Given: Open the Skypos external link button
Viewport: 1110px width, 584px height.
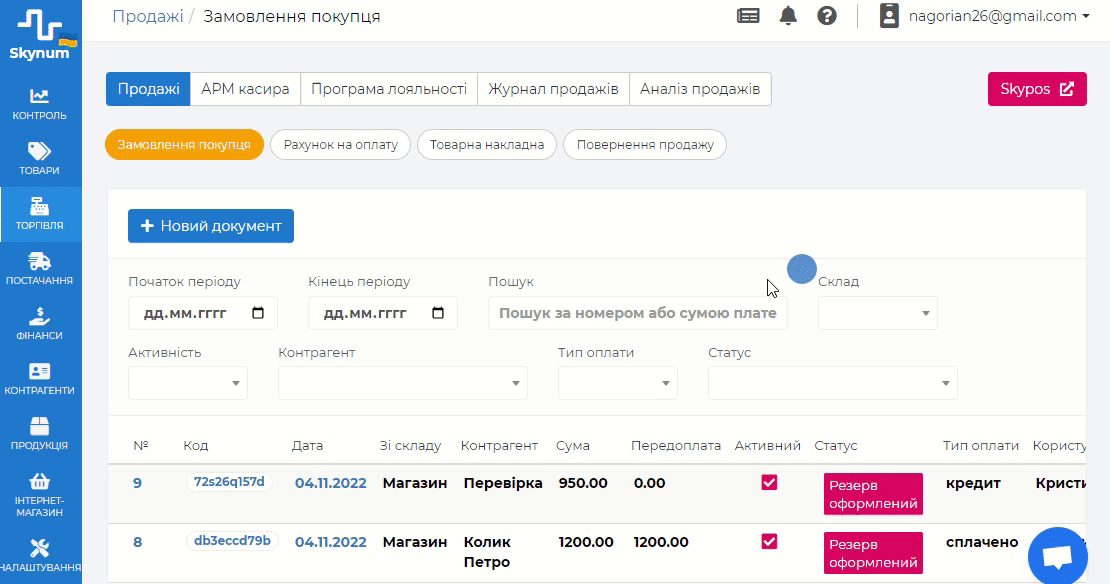Looking at the screenshot, I should [1036, 89].
